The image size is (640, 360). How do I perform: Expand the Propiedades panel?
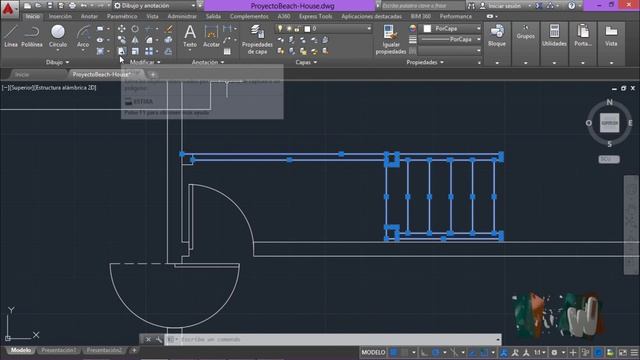click(x=425, y=62)
